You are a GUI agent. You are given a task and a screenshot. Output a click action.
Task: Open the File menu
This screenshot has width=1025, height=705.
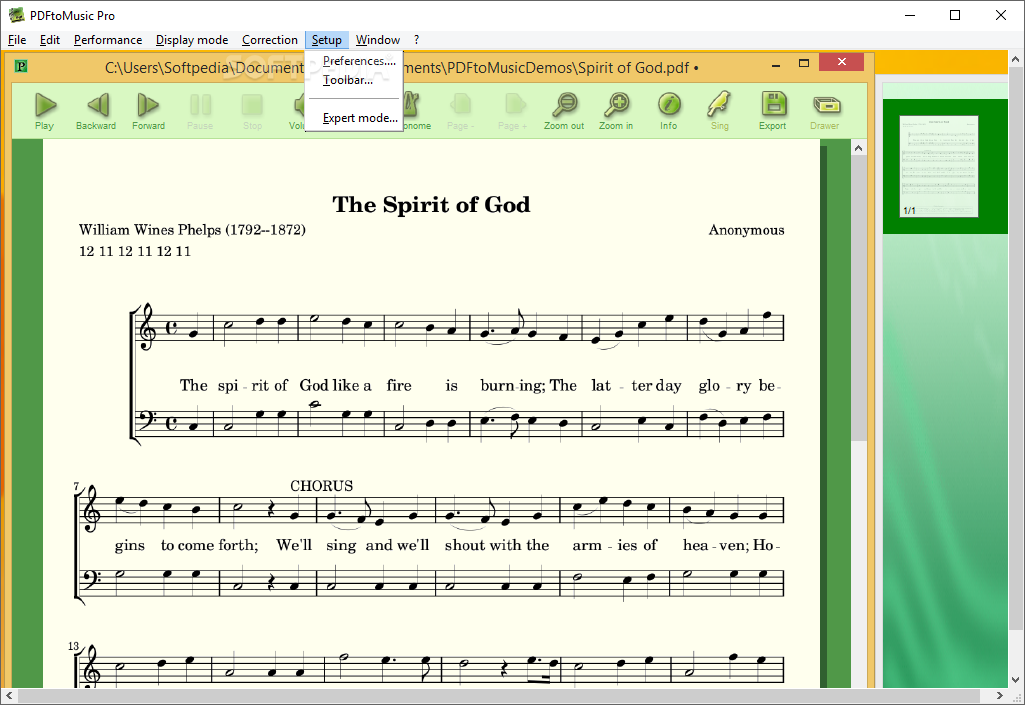[x=17, y=40]
